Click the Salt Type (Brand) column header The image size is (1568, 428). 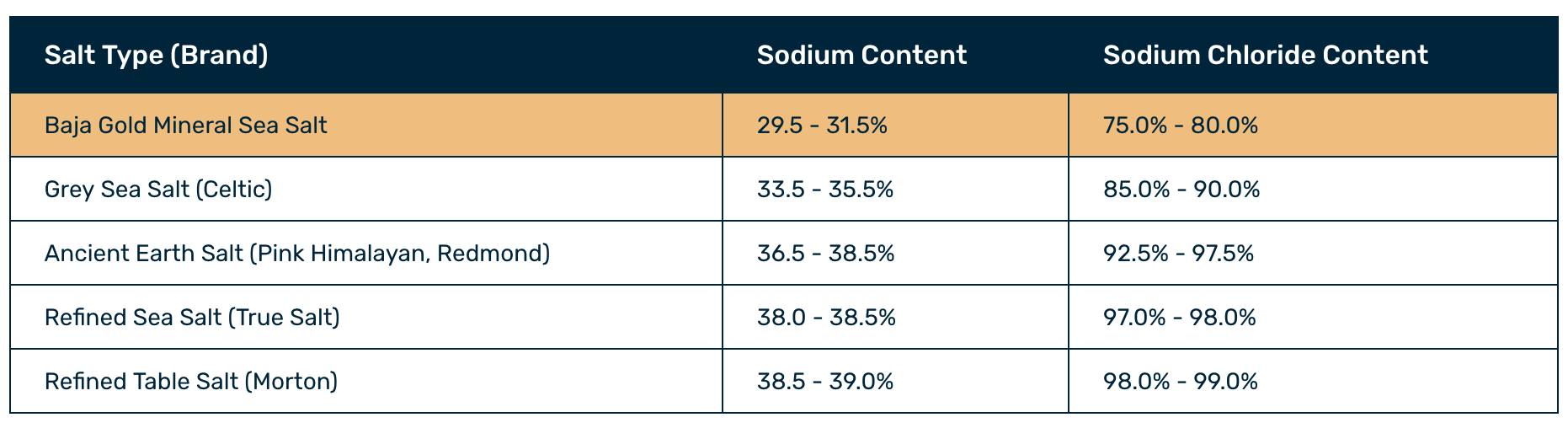157,56
